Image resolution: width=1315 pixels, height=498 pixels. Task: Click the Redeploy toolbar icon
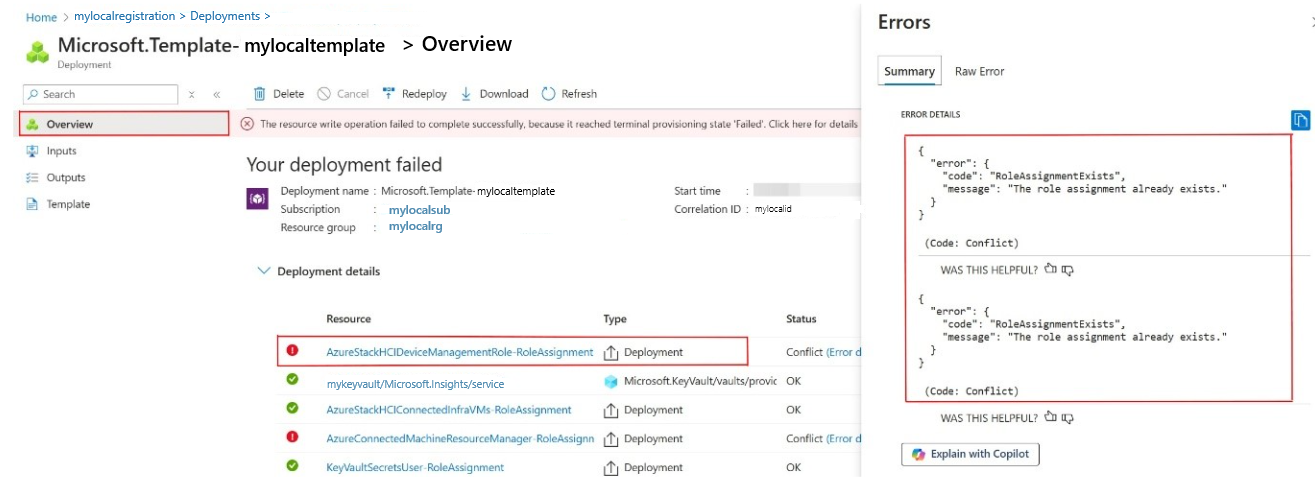(389, 94)
